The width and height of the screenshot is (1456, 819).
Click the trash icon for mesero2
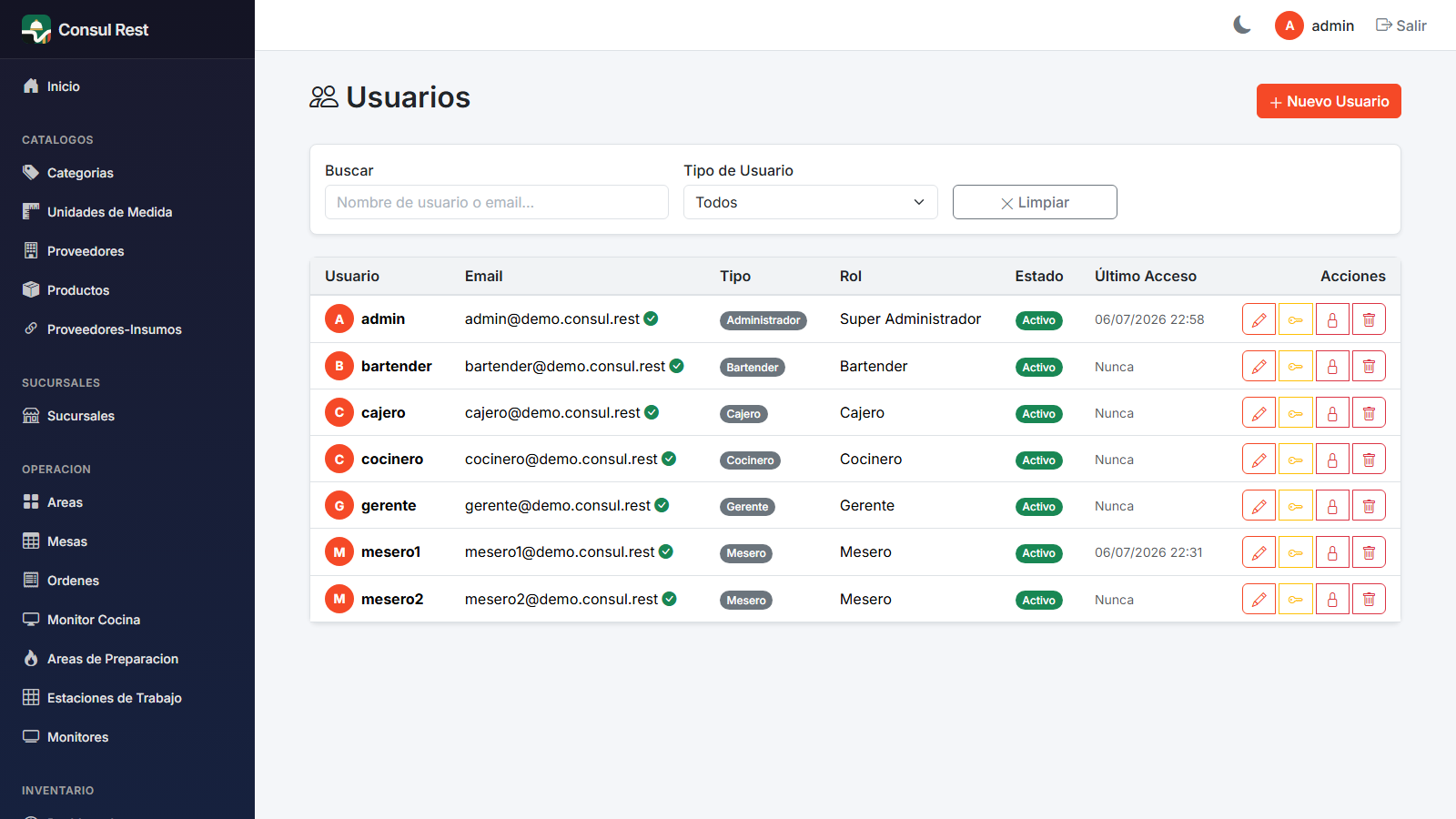point(1369,600)
